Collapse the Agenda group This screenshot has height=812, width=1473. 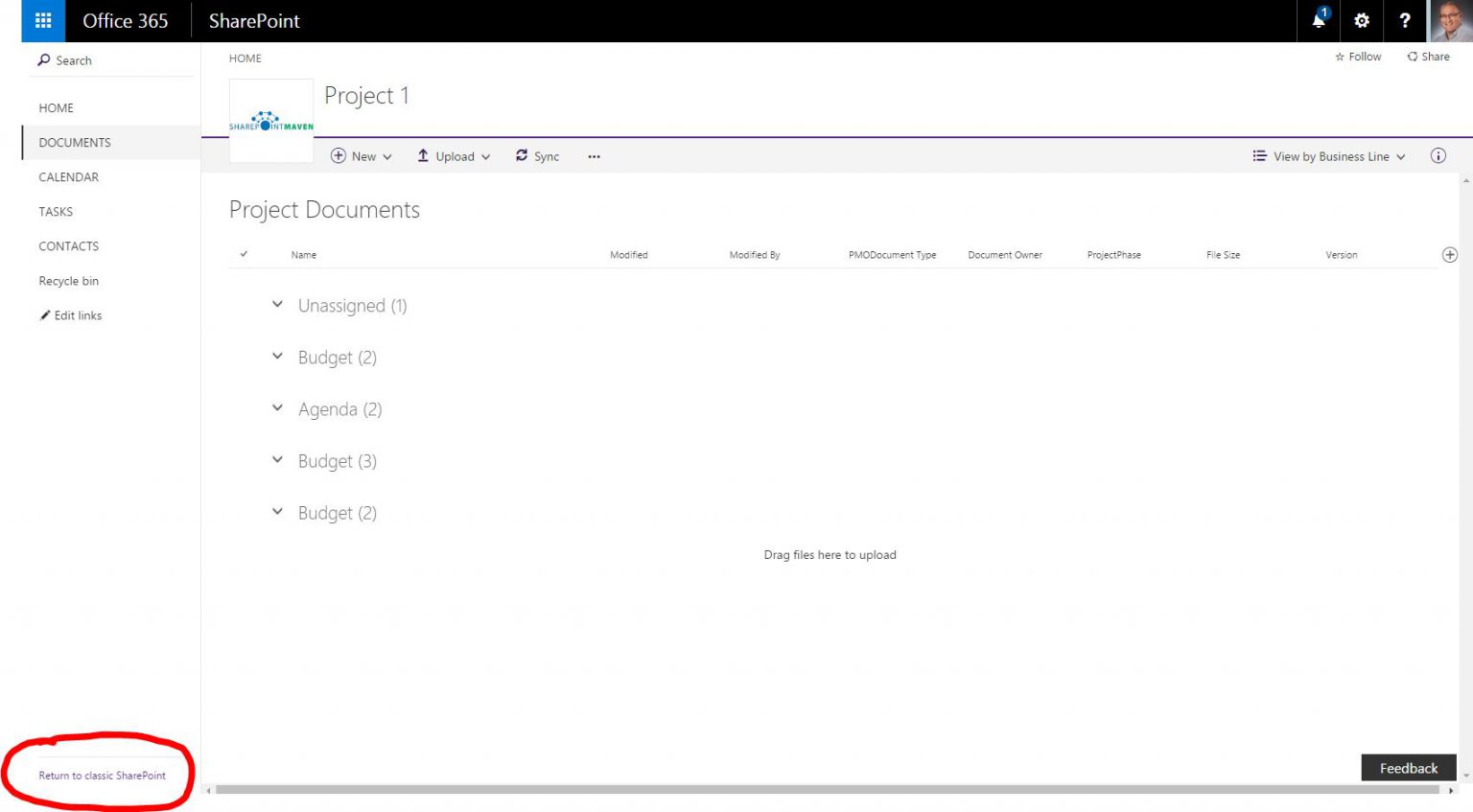point(277,407)
